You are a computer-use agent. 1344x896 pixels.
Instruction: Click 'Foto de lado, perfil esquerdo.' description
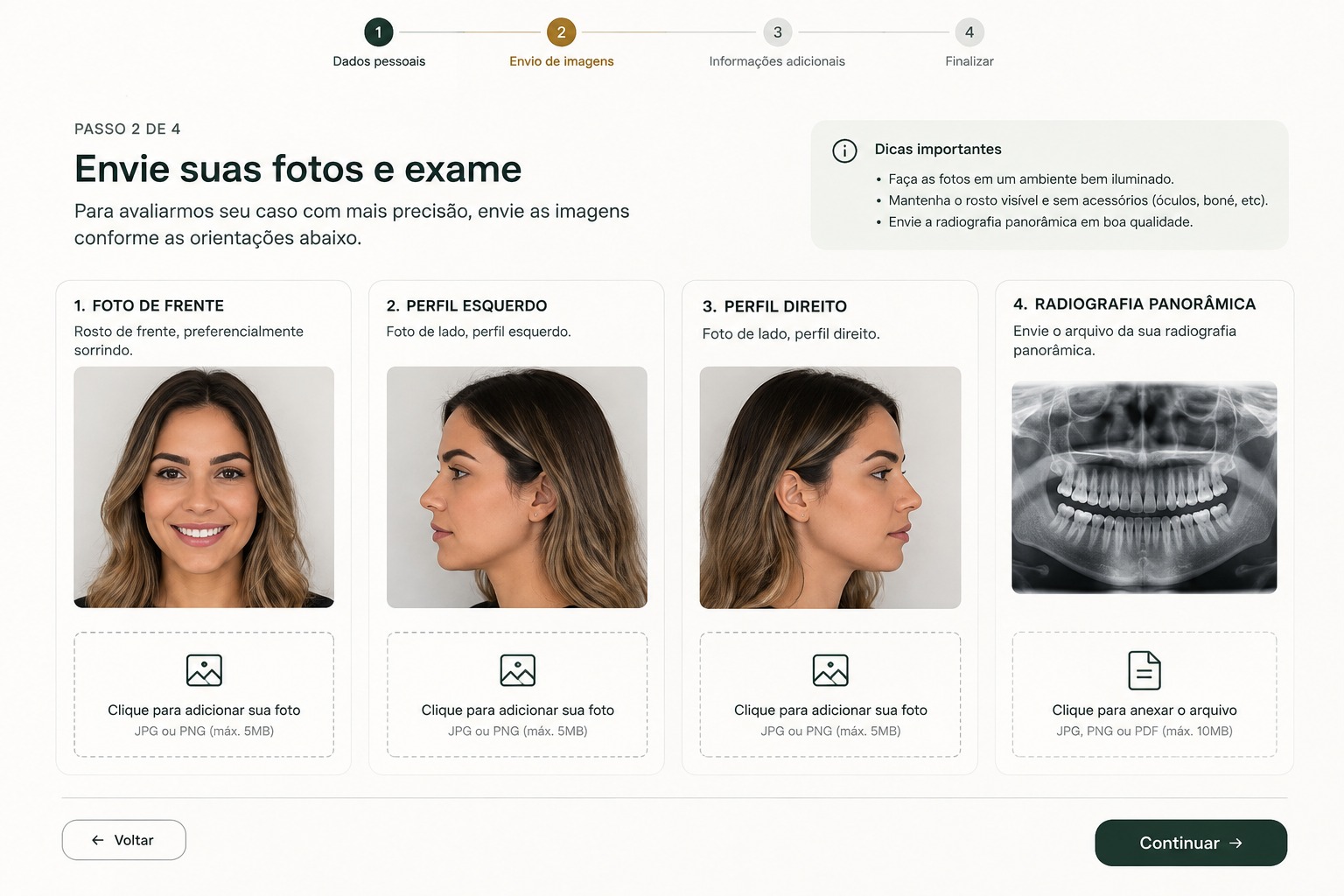point(479,332)
